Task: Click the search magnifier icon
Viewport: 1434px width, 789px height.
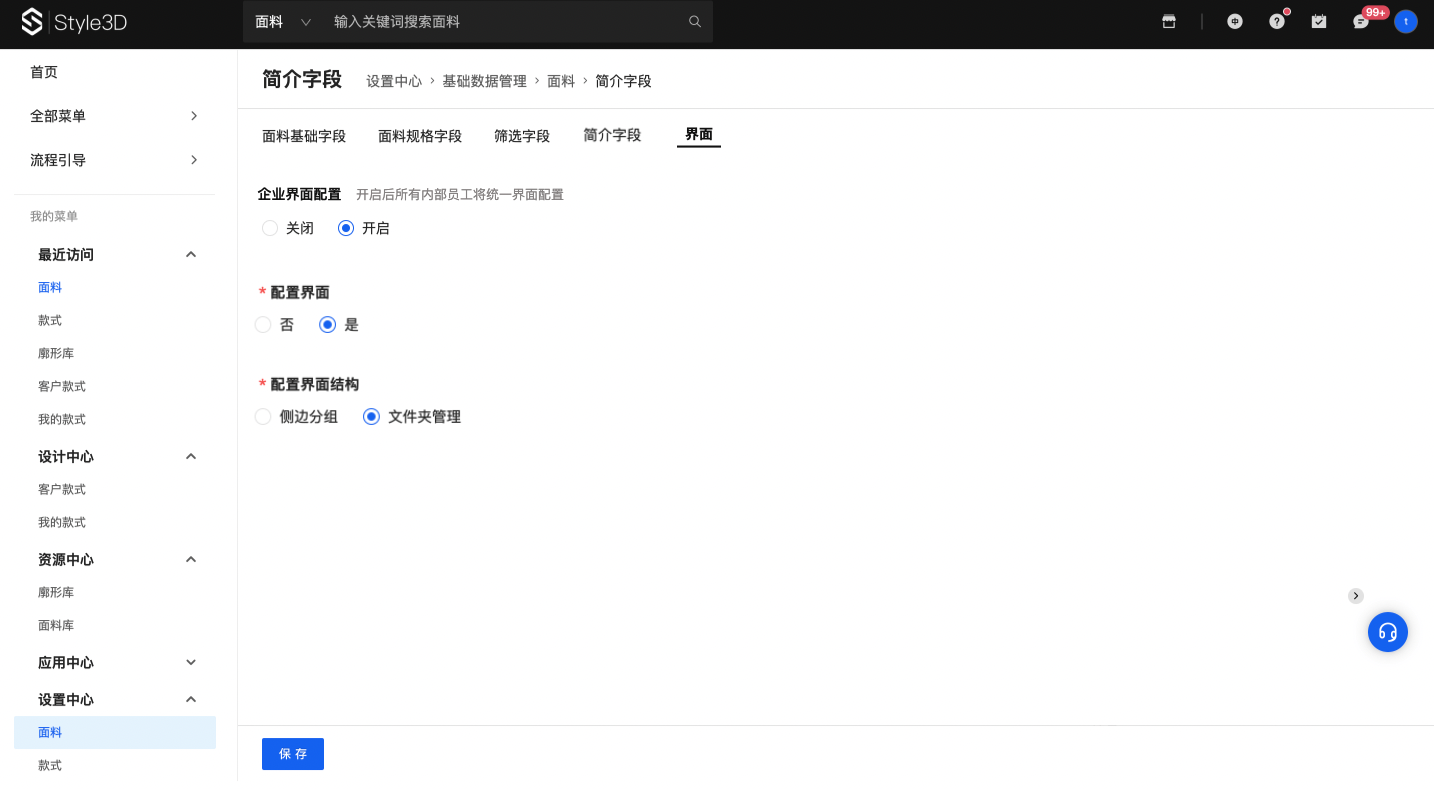Action: point(695,21)
